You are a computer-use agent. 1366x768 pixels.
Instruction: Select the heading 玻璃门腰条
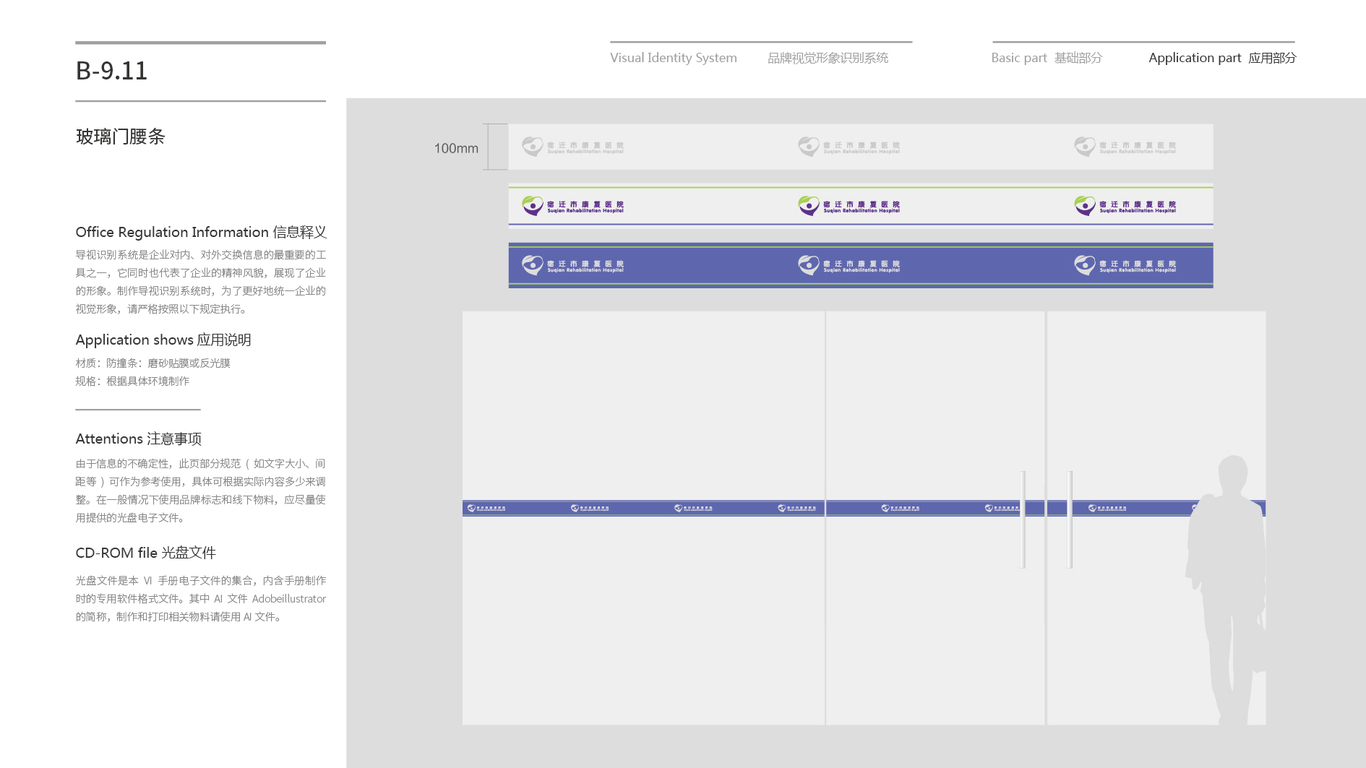pos(120,137)
